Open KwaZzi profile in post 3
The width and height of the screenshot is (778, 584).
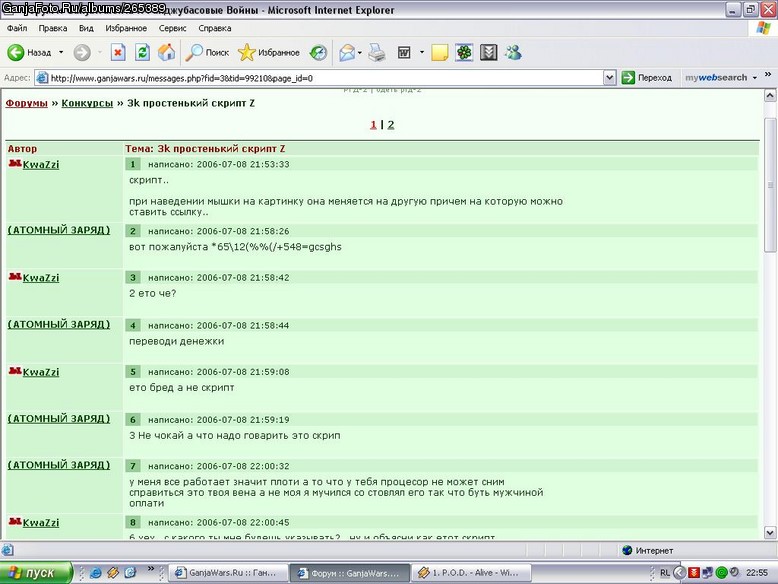tap(41, 278)
